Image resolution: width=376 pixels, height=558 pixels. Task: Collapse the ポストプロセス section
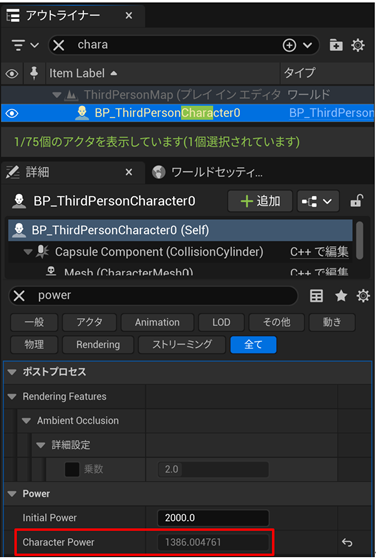click(12, 372)
